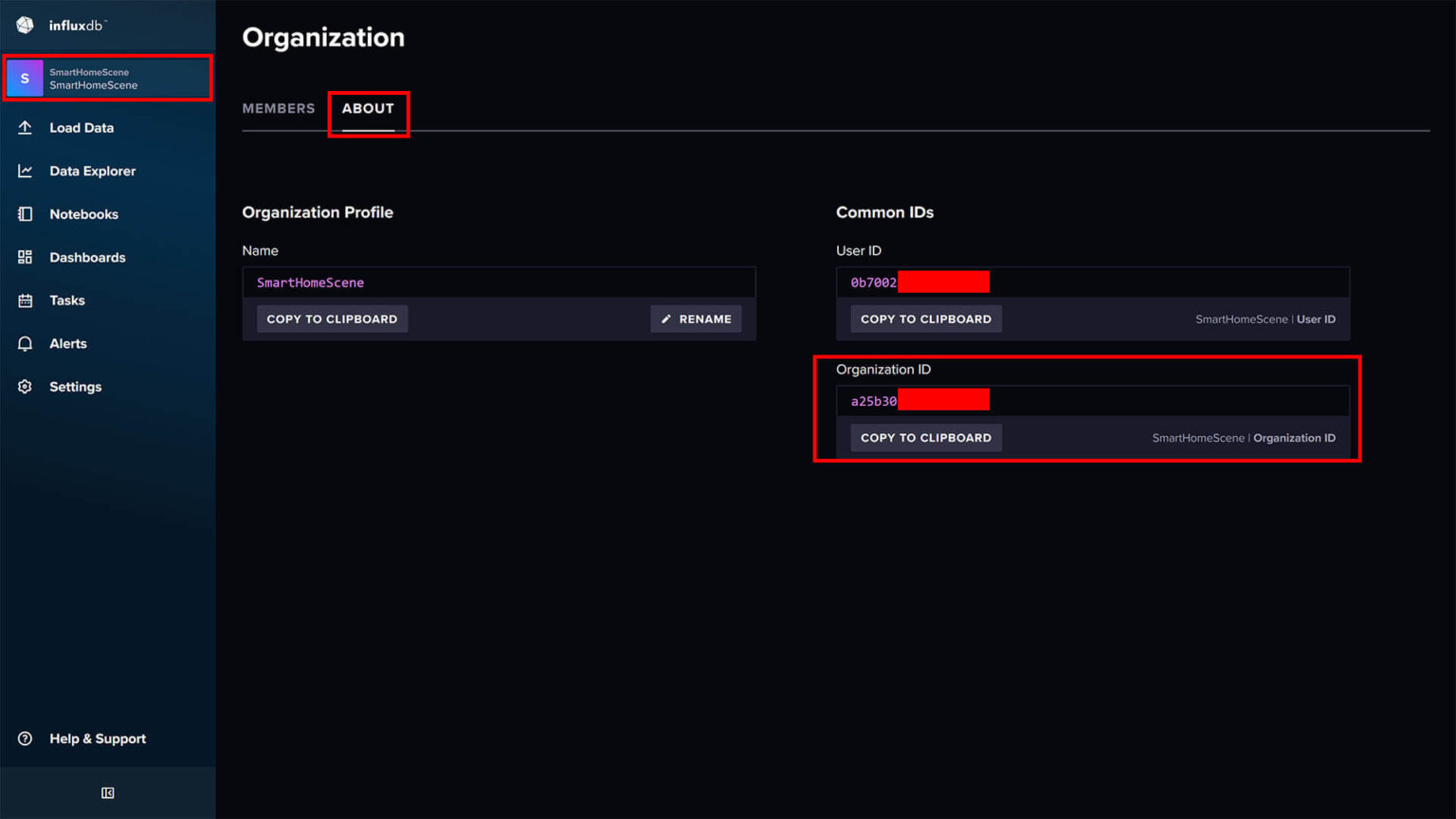Screen dimensions: 1456x819
Task: Switch to the Members tab
Action: 279,108
